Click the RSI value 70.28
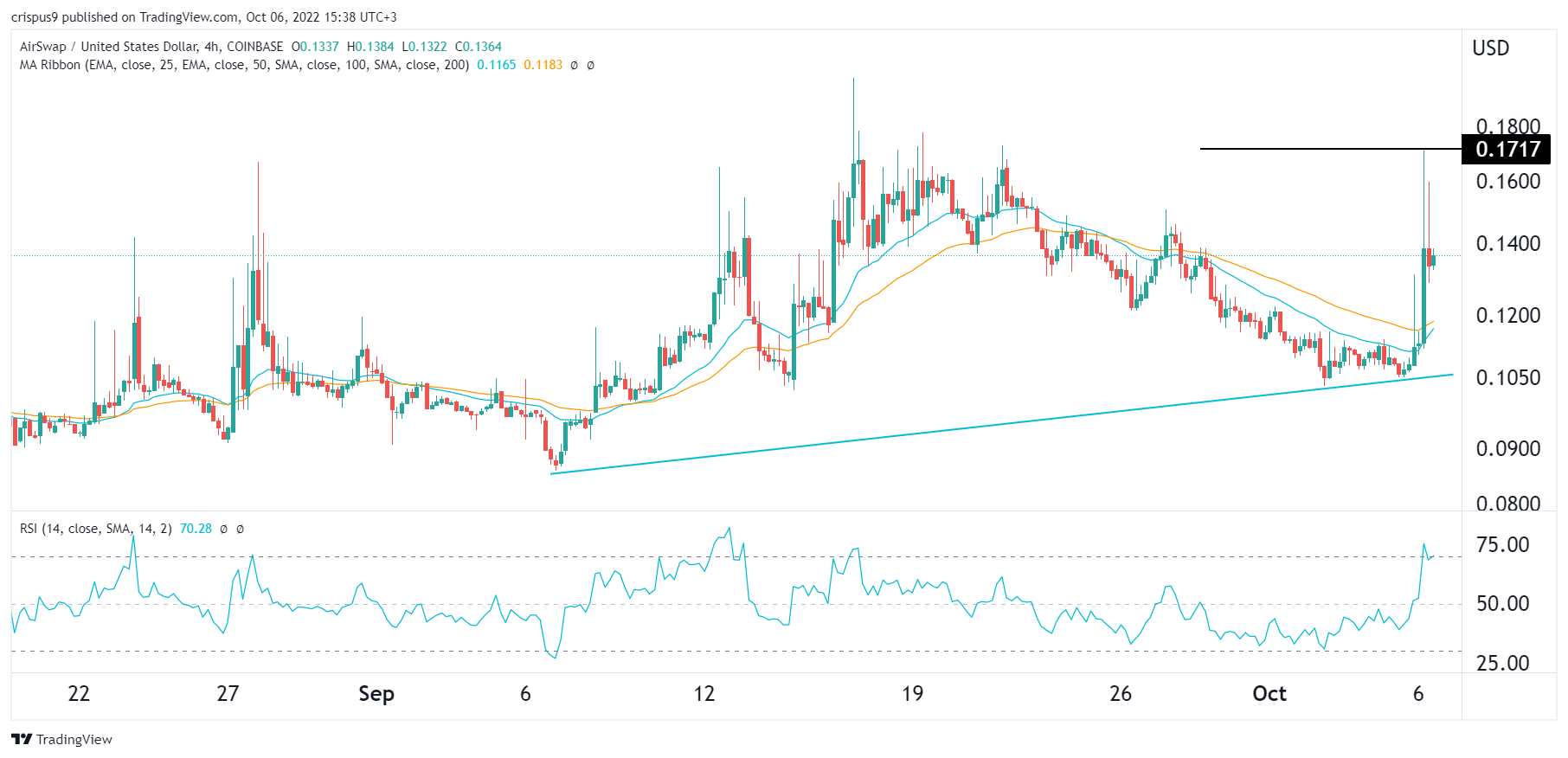1568x758 pixels. pos(196,529)
